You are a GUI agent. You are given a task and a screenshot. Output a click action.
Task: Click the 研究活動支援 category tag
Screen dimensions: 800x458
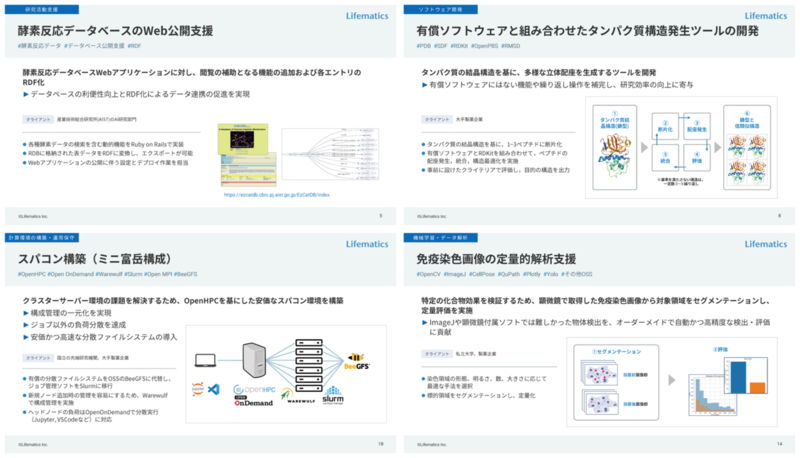click(42, 9)
